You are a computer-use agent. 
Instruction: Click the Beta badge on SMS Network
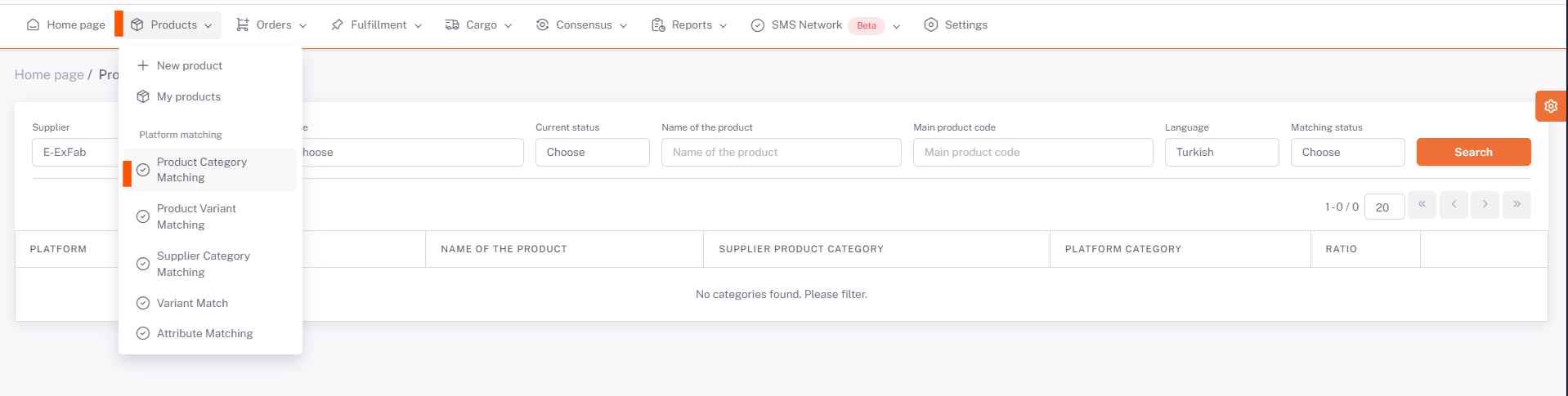867,25
